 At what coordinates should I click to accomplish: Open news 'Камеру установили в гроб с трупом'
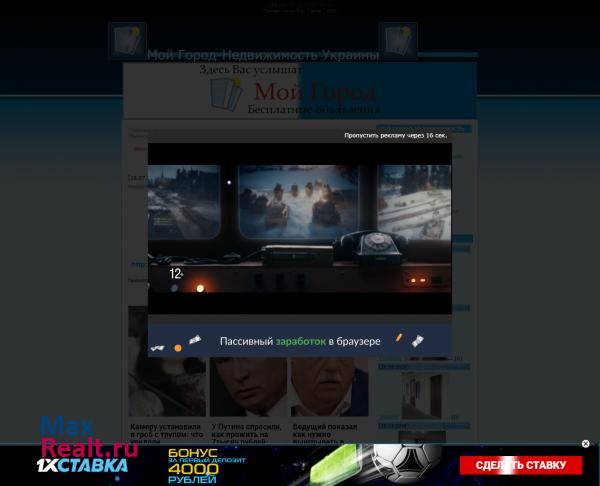click(166, 434)
